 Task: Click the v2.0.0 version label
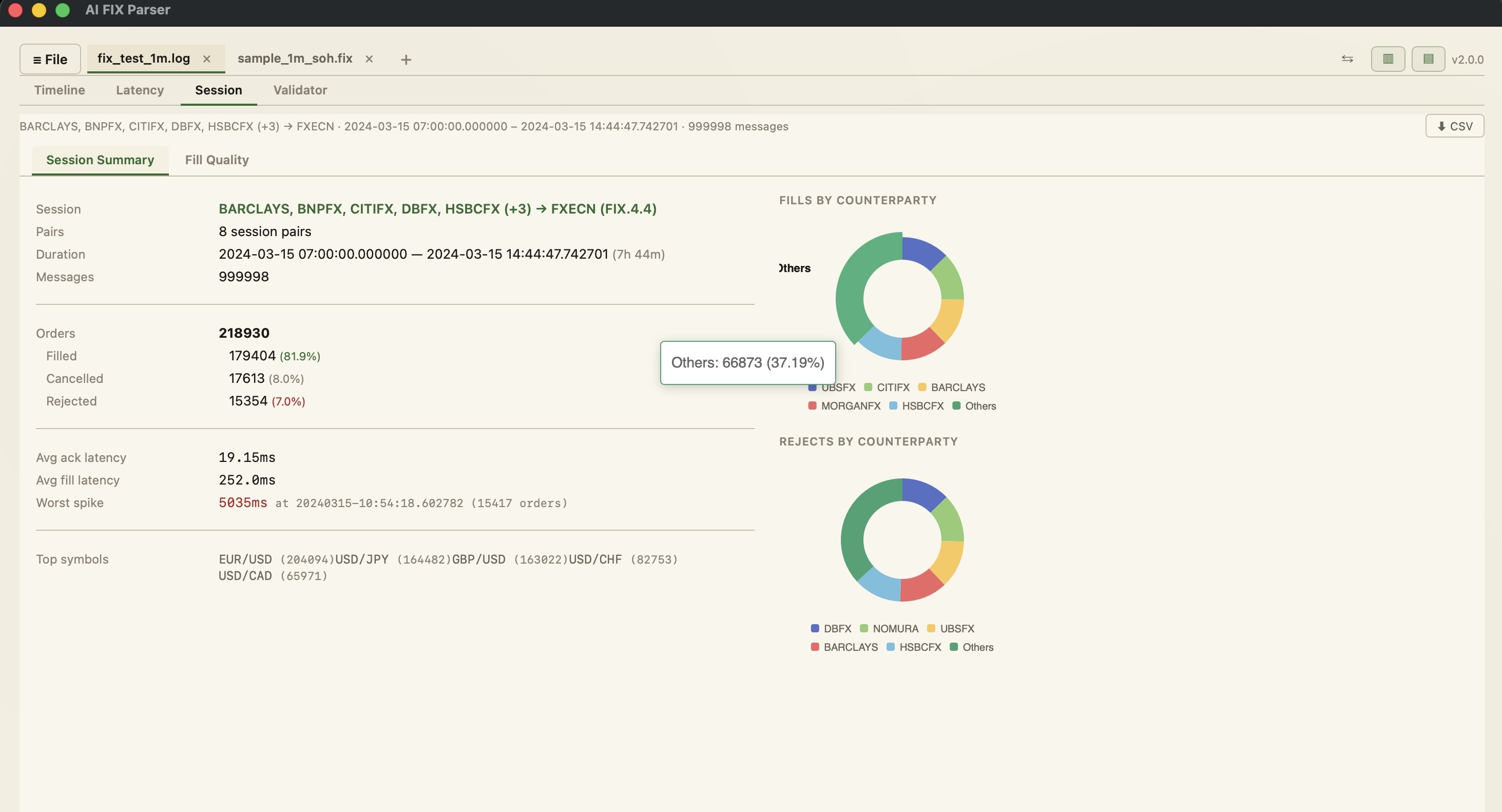tap(1467, 60)
